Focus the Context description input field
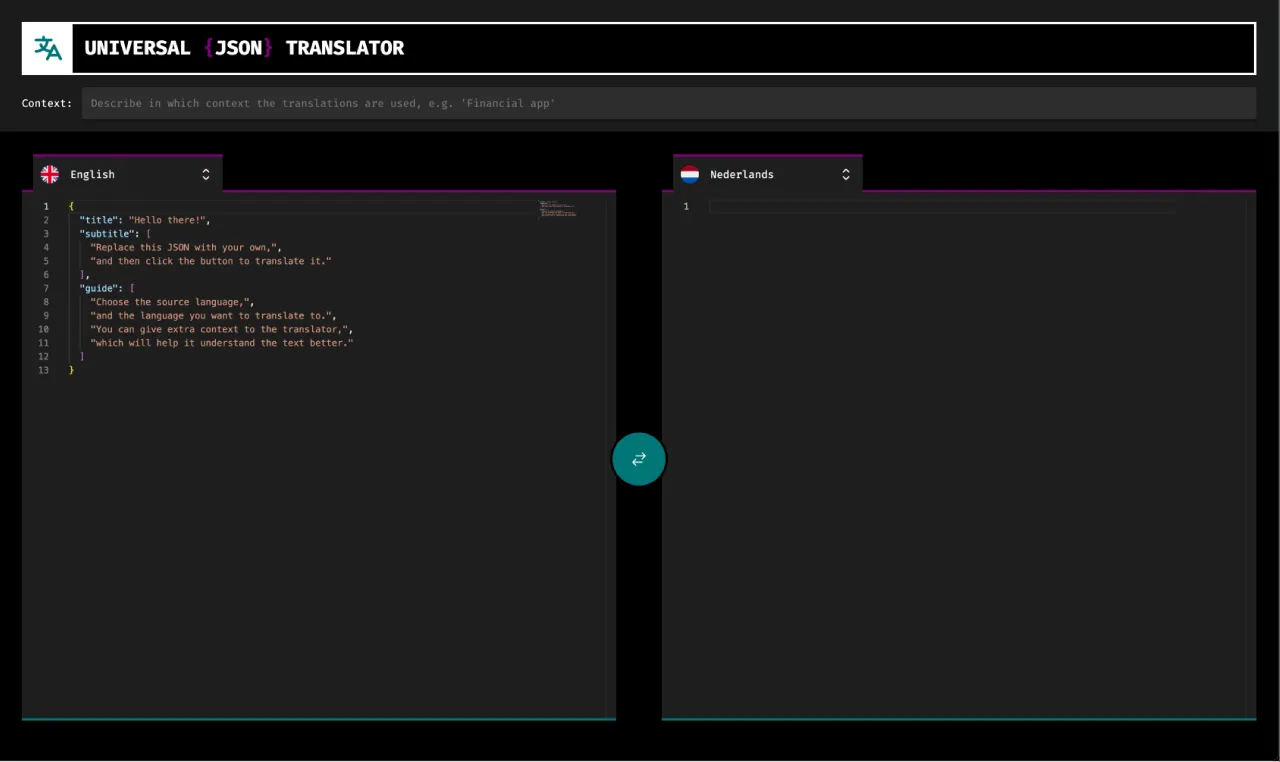1280x762 pixels. [x=668, y=103]
